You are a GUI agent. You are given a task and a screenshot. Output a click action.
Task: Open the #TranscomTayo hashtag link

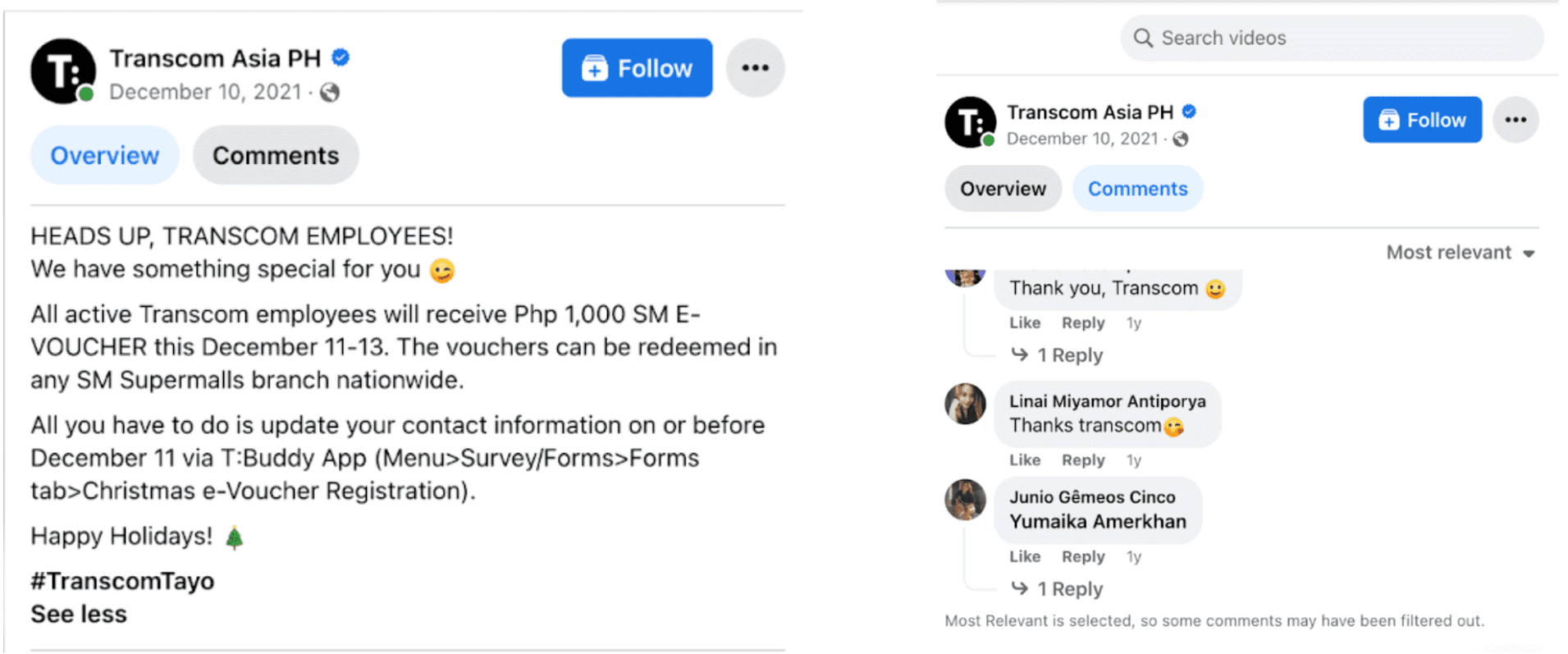click(x=122, y=581)
